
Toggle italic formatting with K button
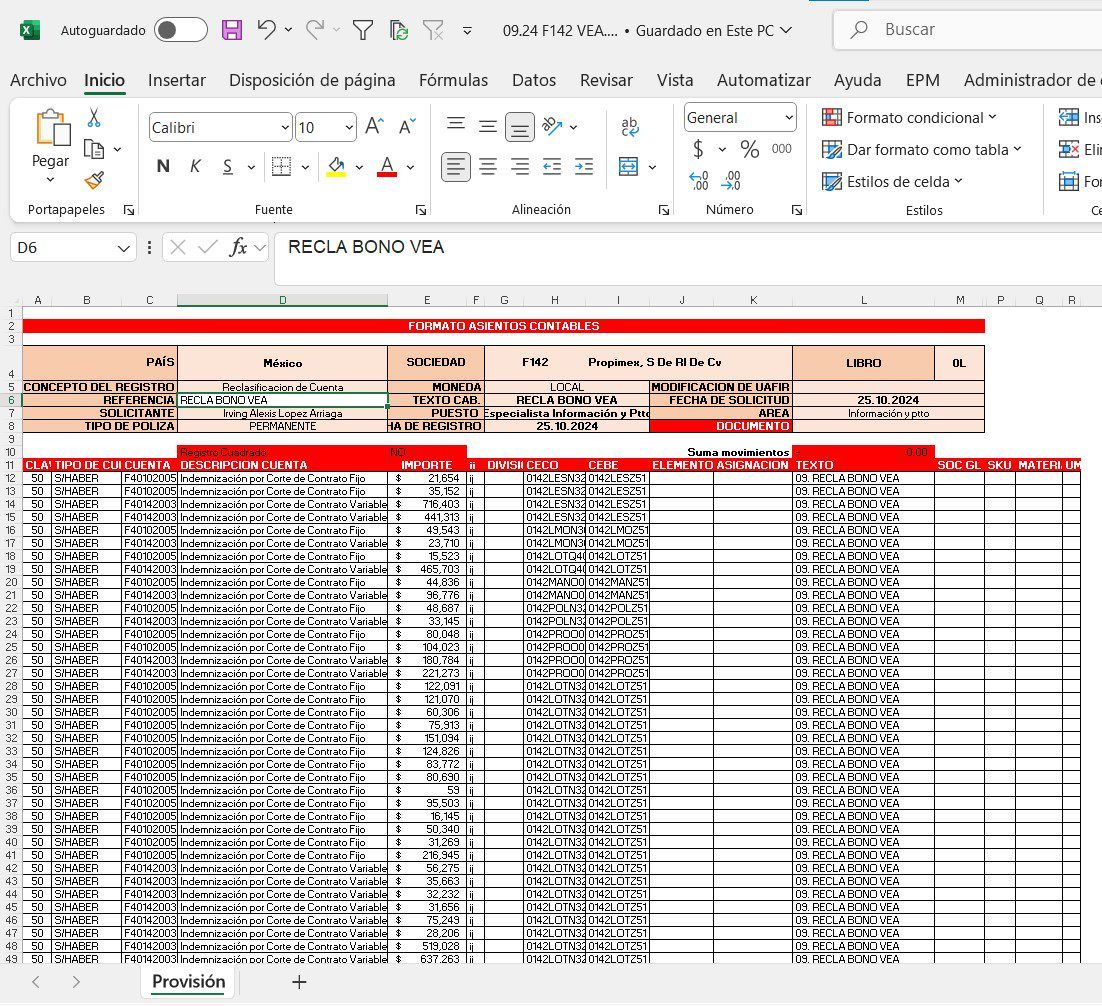point(195,166)
